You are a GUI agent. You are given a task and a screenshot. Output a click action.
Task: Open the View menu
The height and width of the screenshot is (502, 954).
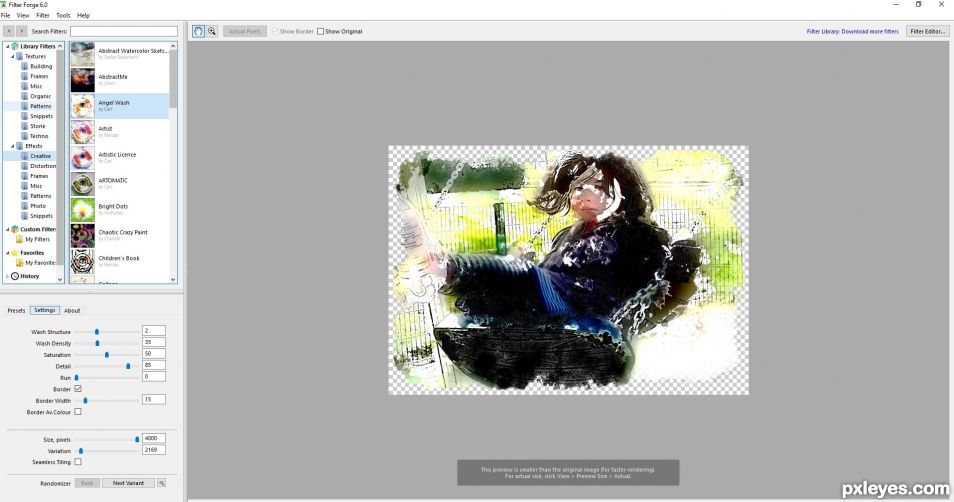pyautogui.click(x=23, y=15)
